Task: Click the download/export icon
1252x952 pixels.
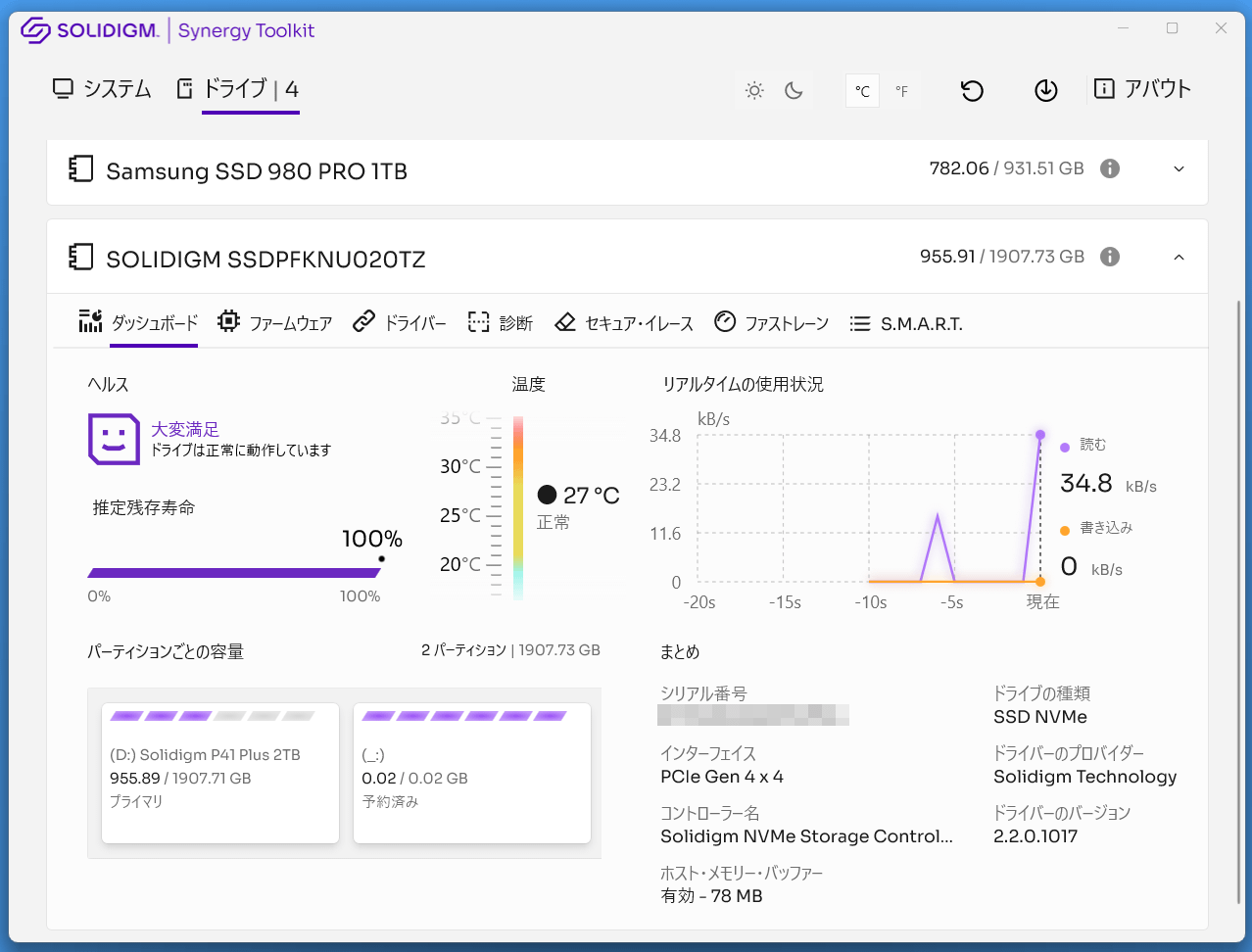Action: [x=1046, y=91]
